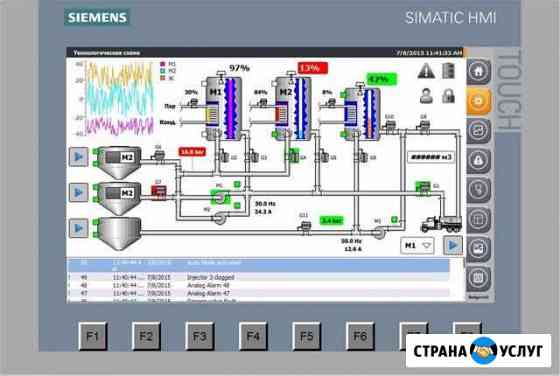Toggle green indicator on top M2 hopper
The image size is (560, 376).
(96, 151)
